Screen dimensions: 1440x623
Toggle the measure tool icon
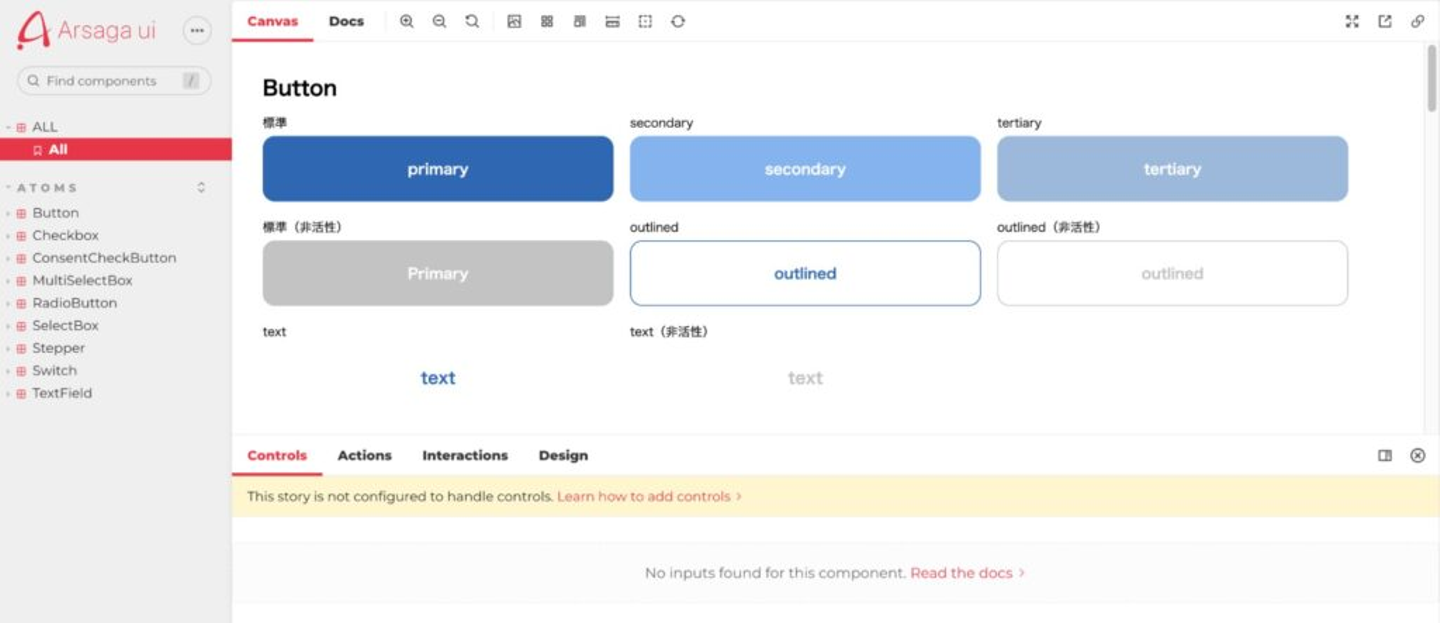(613, 21)
